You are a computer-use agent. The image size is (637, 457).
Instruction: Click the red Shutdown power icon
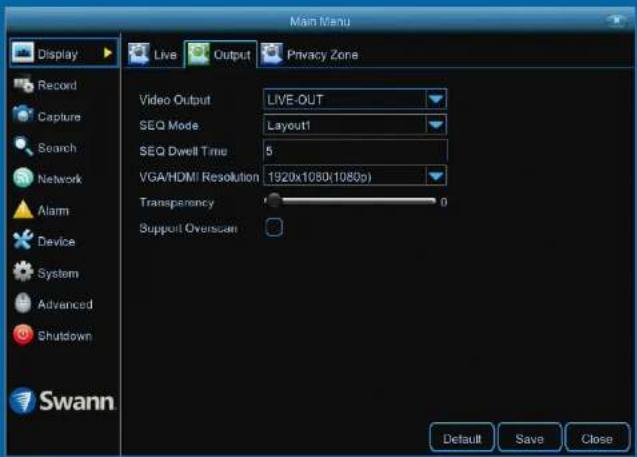(23, 335)
